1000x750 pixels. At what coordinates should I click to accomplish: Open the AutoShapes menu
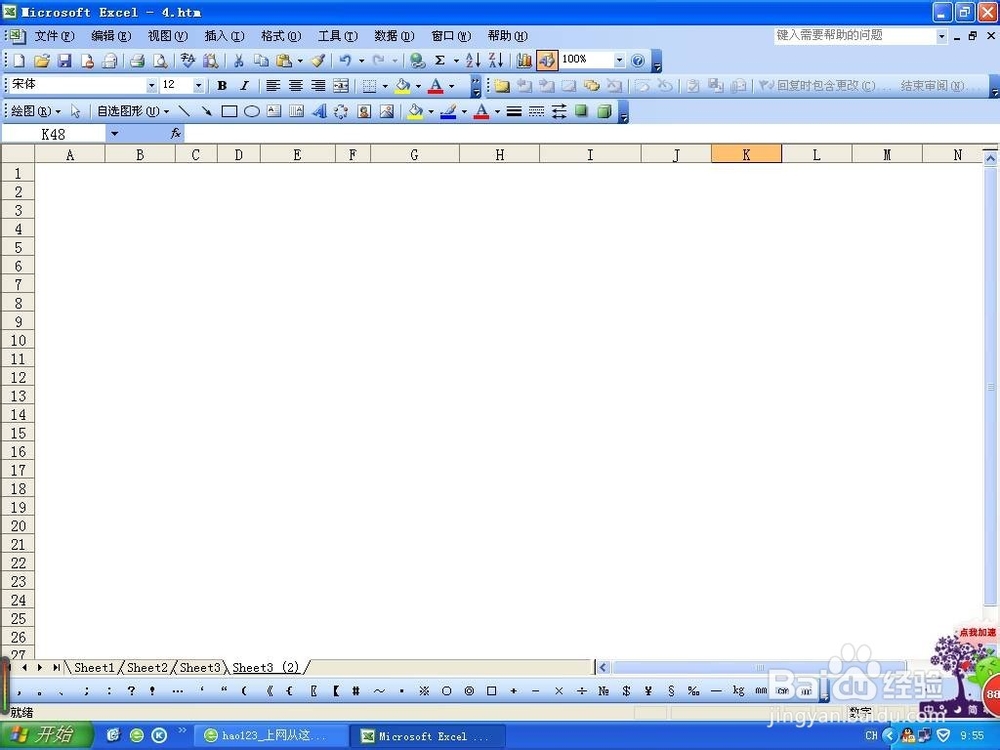coord(133,112)
